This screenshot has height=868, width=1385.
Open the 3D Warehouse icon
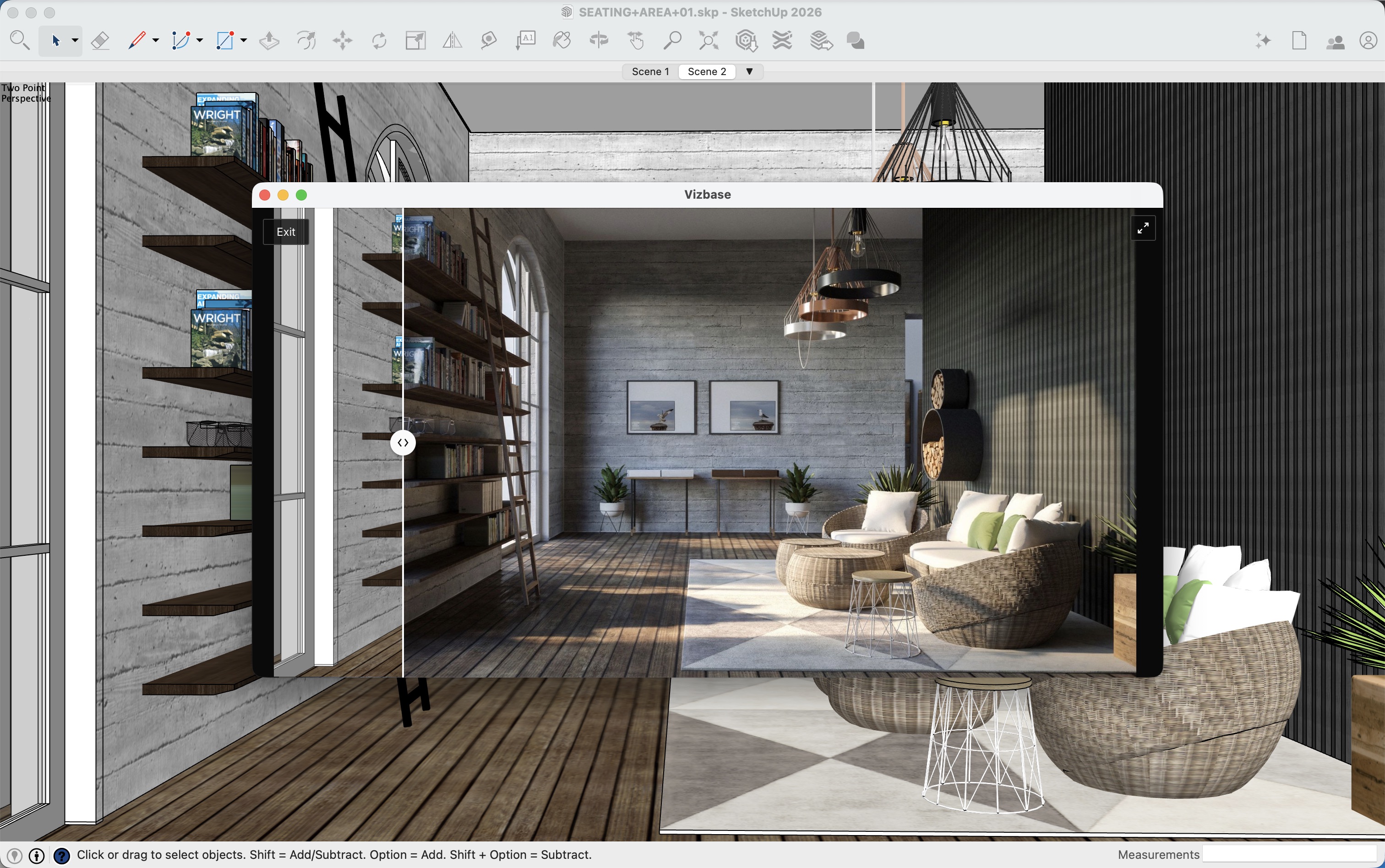click(746, 41)
